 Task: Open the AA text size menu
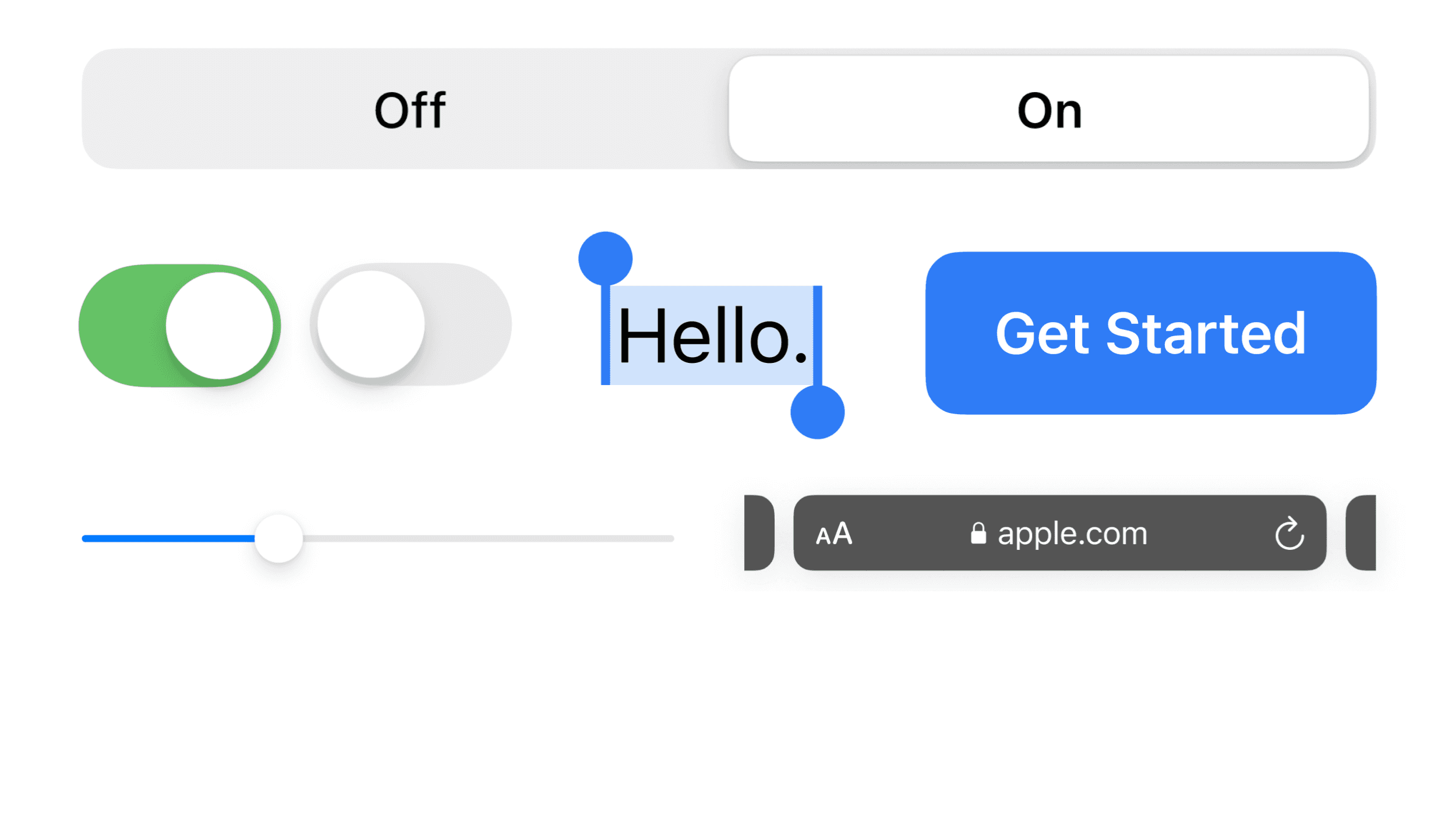[834, 534]
